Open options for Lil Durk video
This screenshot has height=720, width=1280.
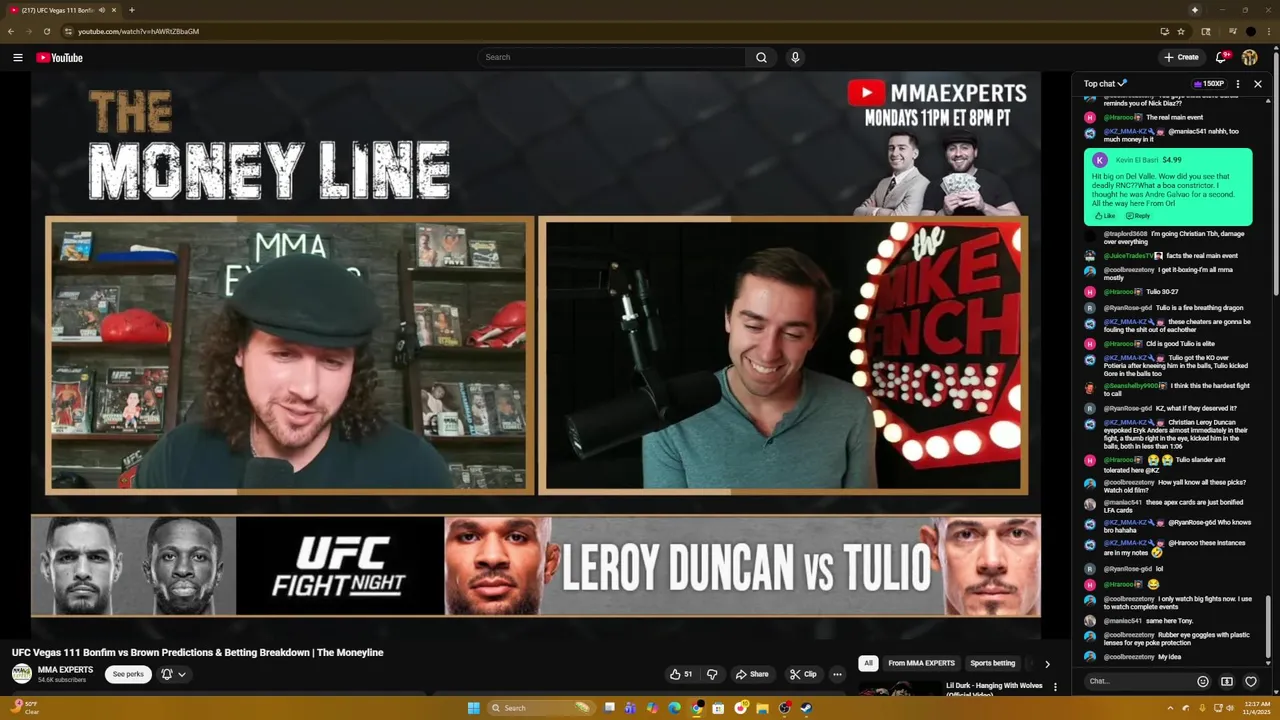[1055, 687]
